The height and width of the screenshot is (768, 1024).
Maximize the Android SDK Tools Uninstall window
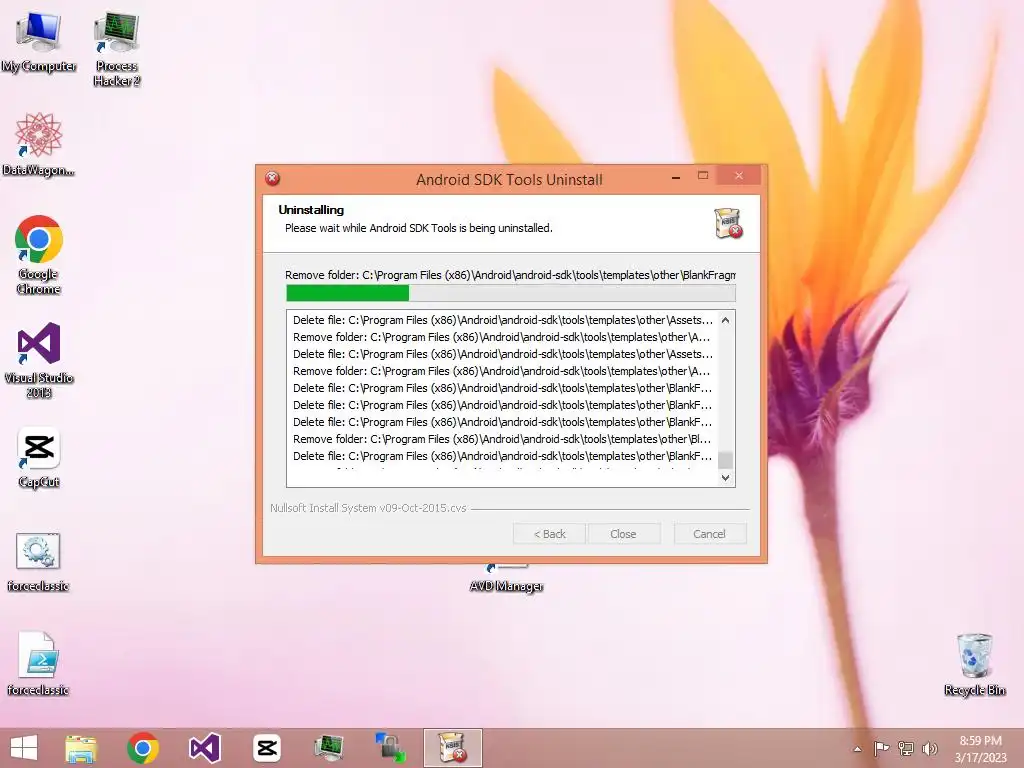click(x=703, y=176)
